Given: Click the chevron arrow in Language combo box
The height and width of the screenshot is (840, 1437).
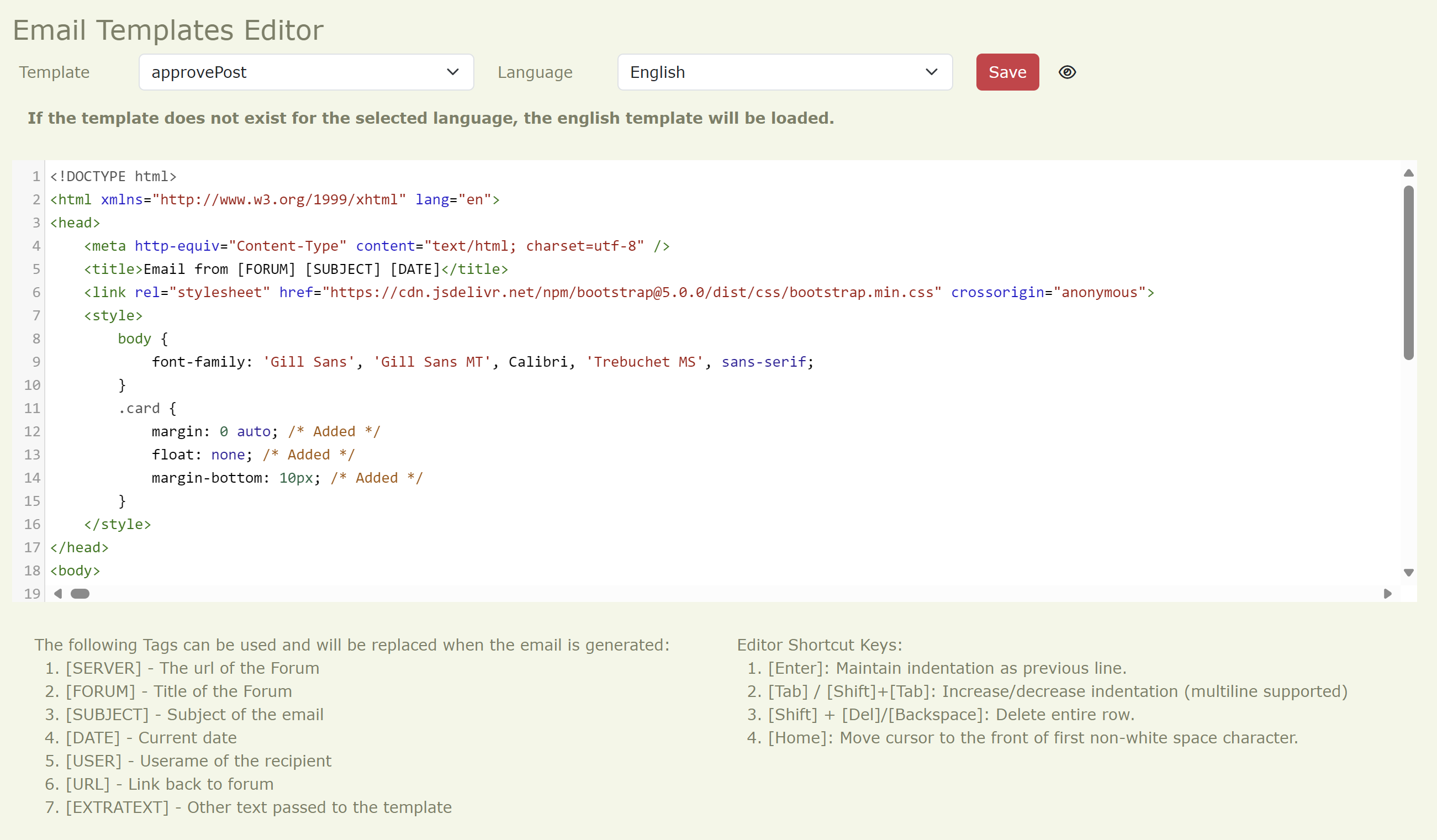Looking at the screenshot, I should pos(931,72).
